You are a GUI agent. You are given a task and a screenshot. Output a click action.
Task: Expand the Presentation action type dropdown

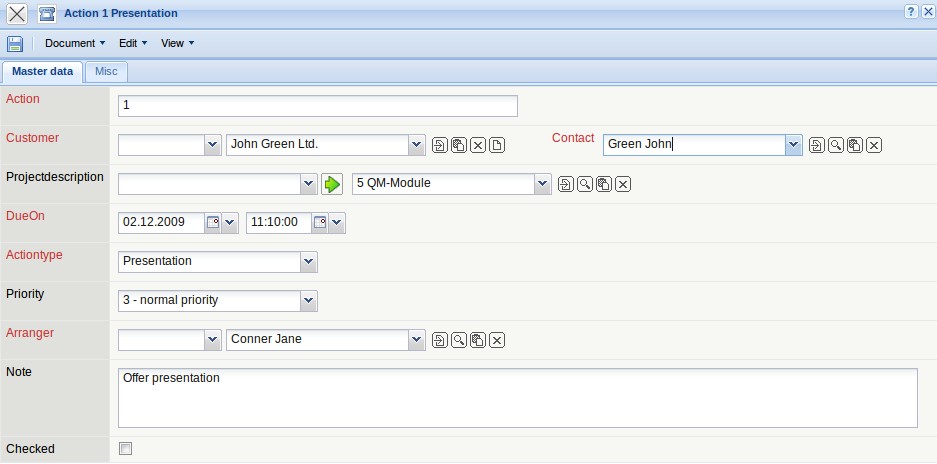pyautogui.click(x=309, y=262)
